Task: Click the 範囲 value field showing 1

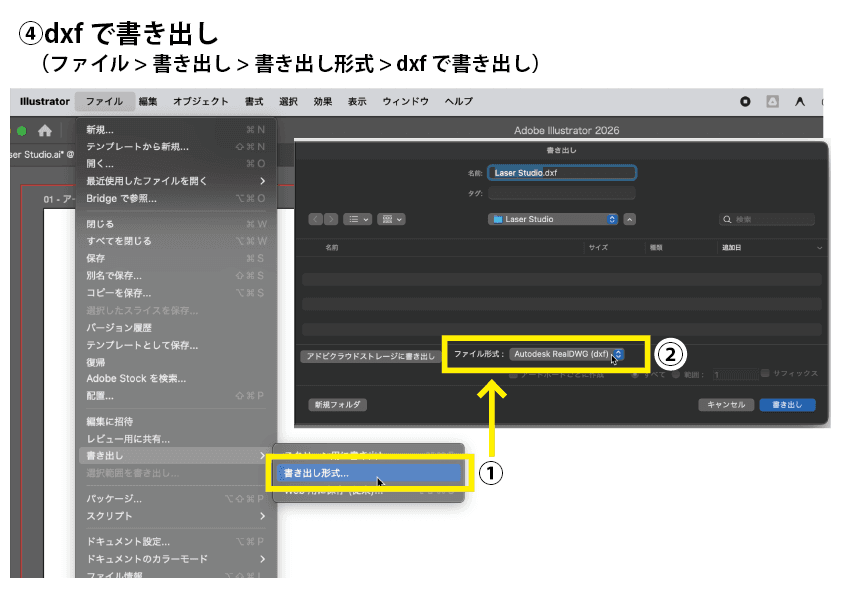Action: [735, 375]
